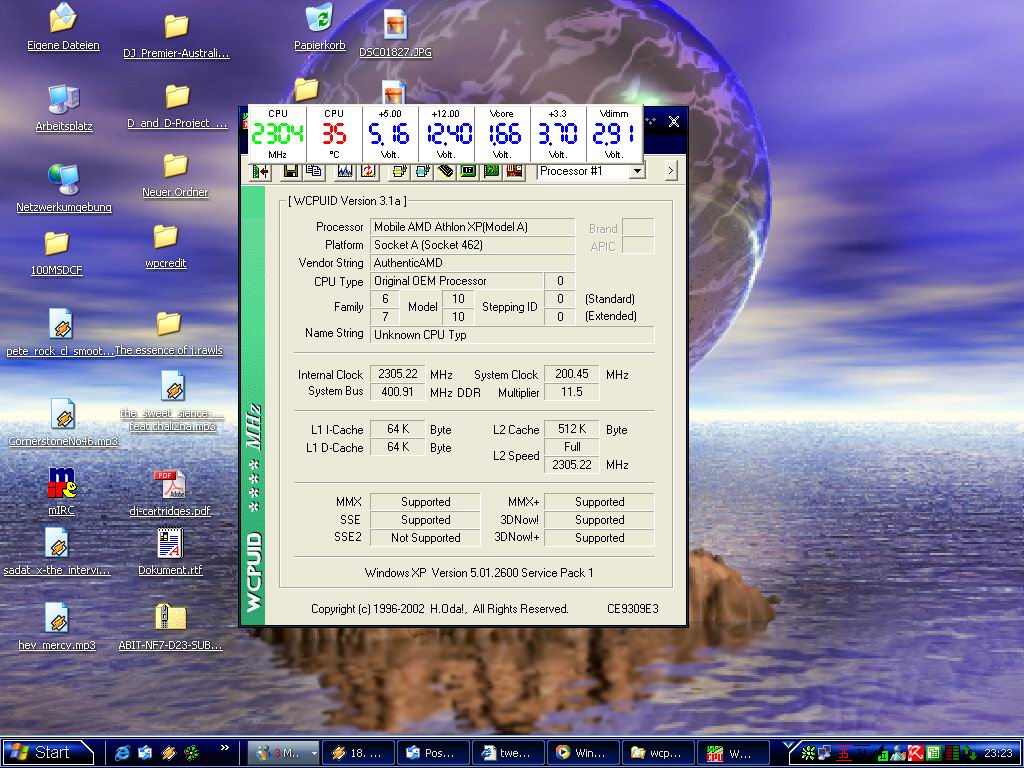
Task: Open the Processor #1 dropdown
Action: [x=637, y=171]
